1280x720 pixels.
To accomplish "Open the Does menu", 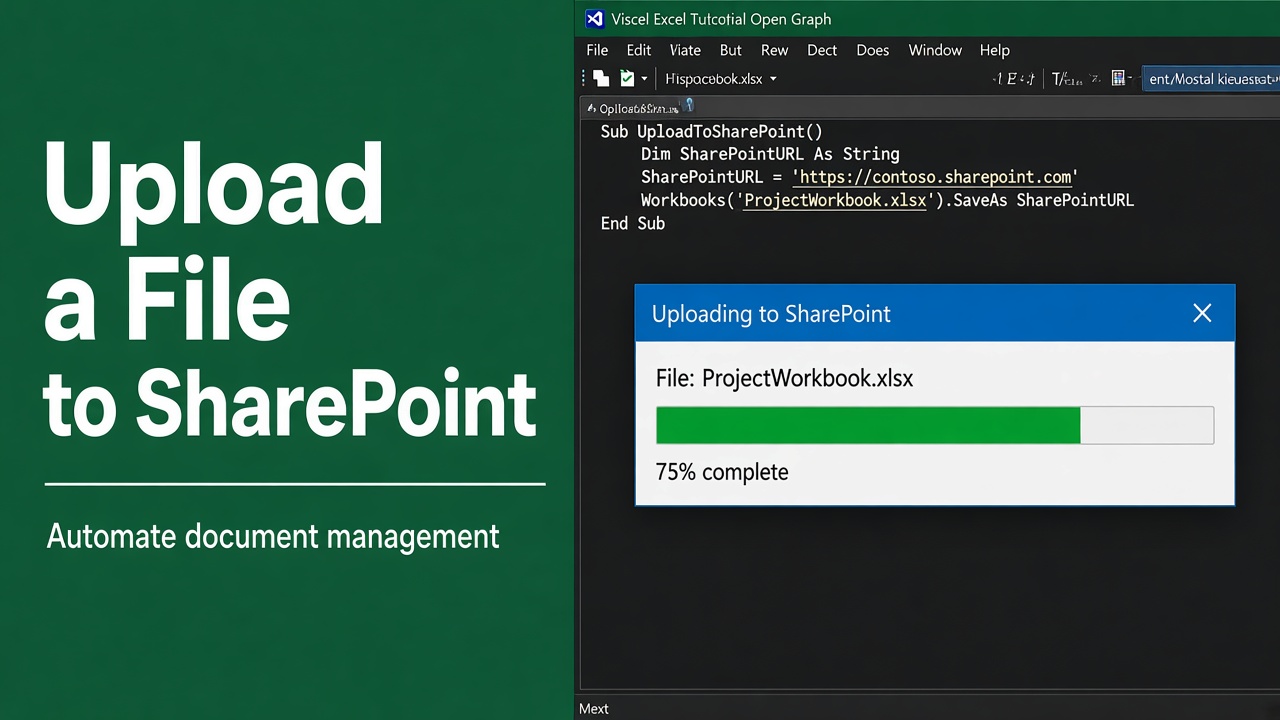I will (873, 50).
